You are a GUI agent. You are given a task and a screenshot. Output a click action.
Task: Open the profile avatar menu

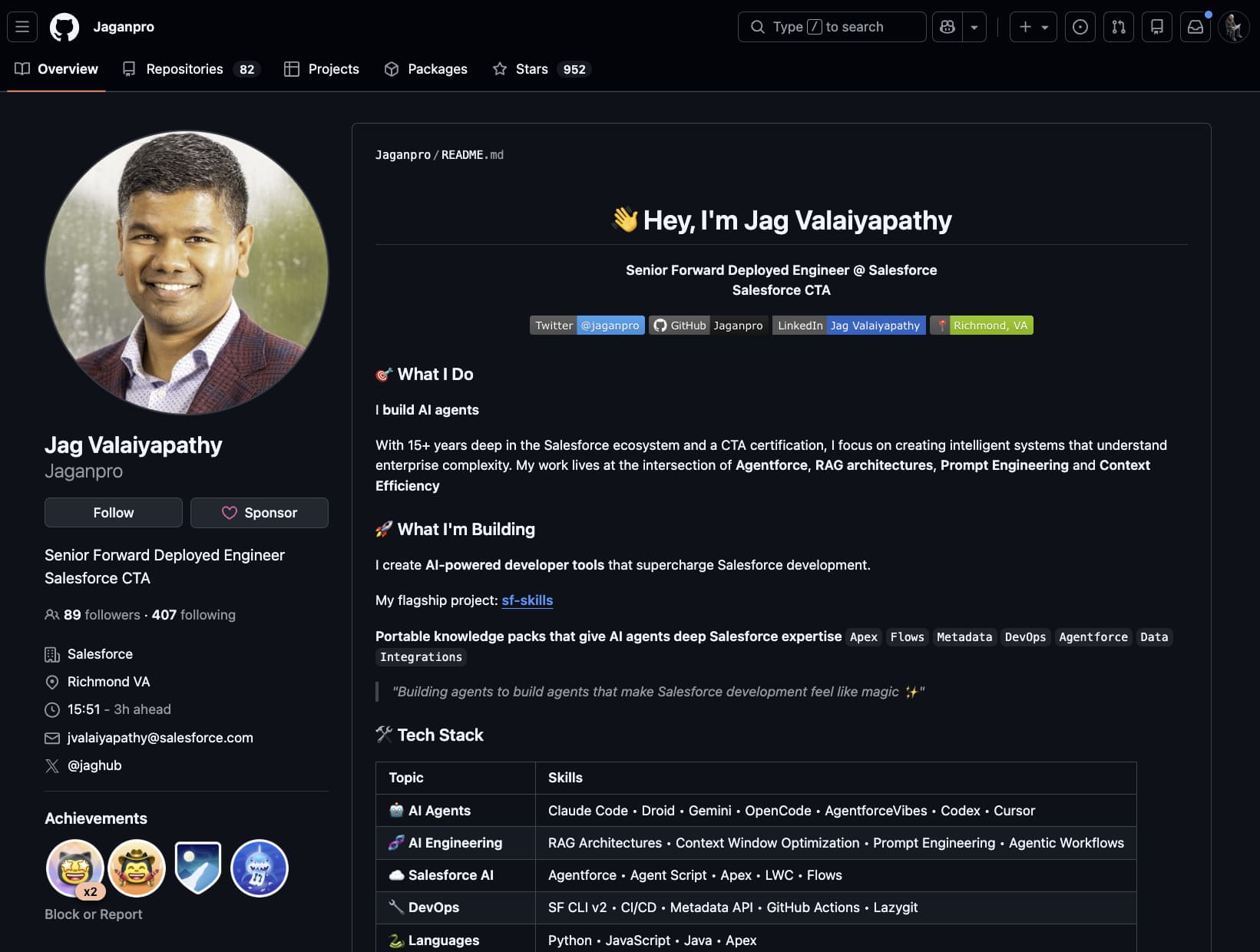pyautogui.click(x=1233, y=27)
